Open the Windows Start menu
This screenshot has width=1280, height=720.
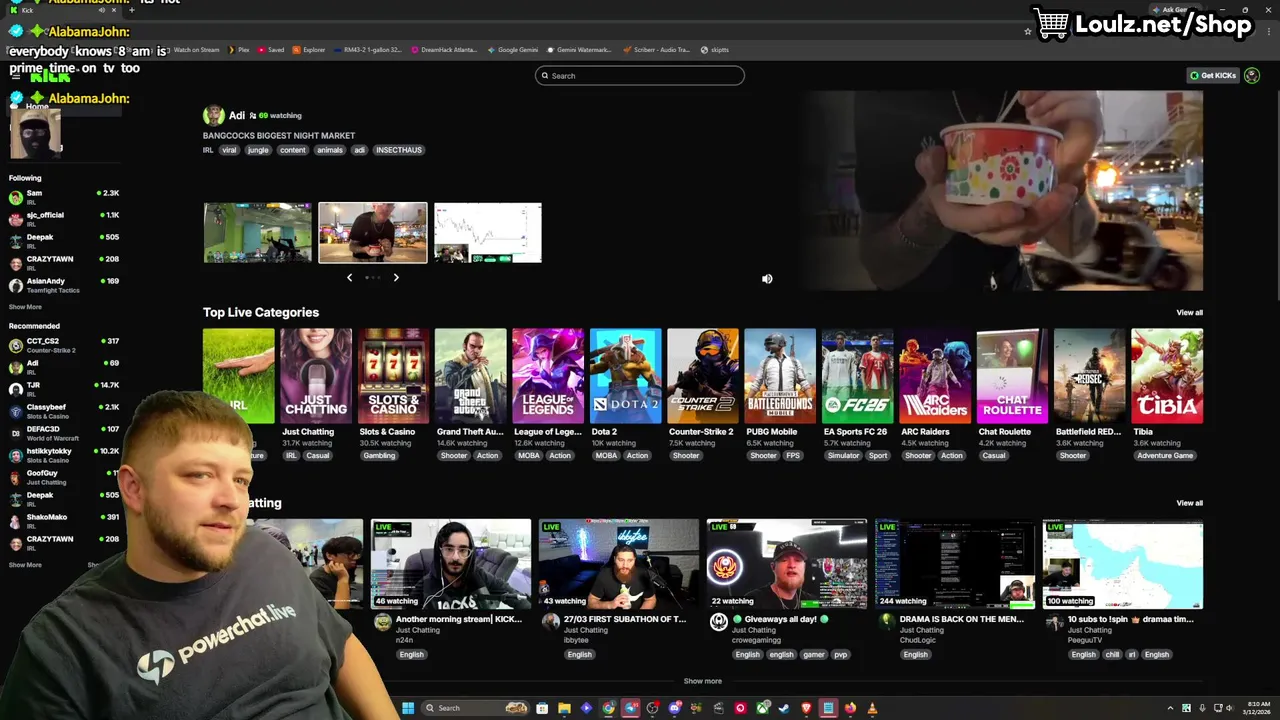click(x=408, y=708)
